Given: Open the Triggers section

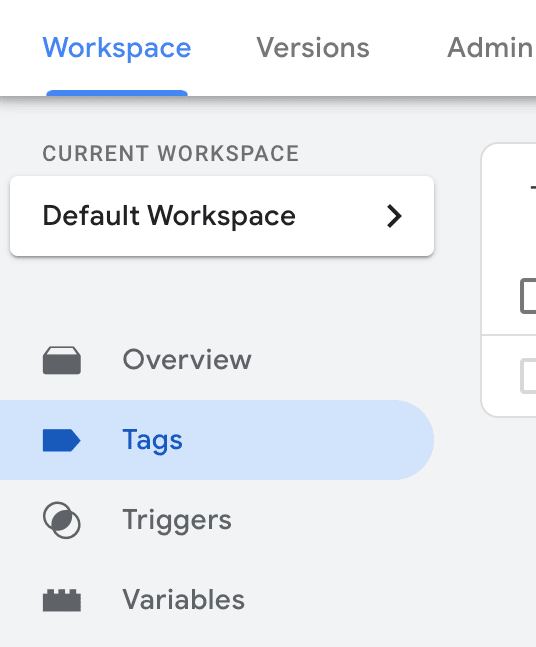Looking at the screenshot, I should click(177, 520).
